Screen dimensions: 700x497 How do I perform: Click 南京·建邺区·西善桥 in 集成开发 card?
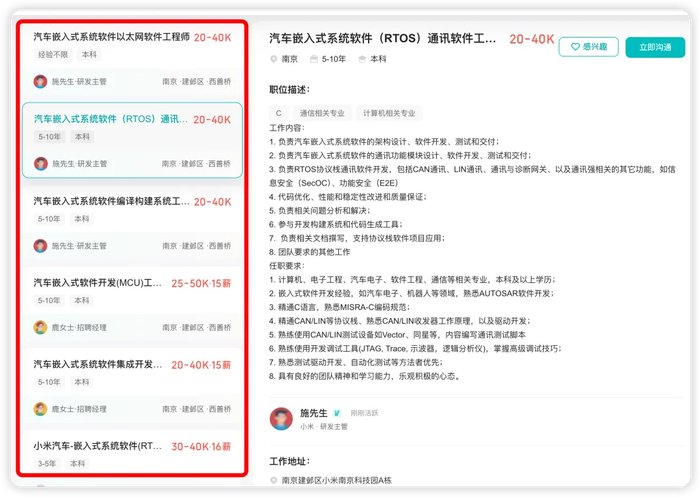tap(196, 409)
